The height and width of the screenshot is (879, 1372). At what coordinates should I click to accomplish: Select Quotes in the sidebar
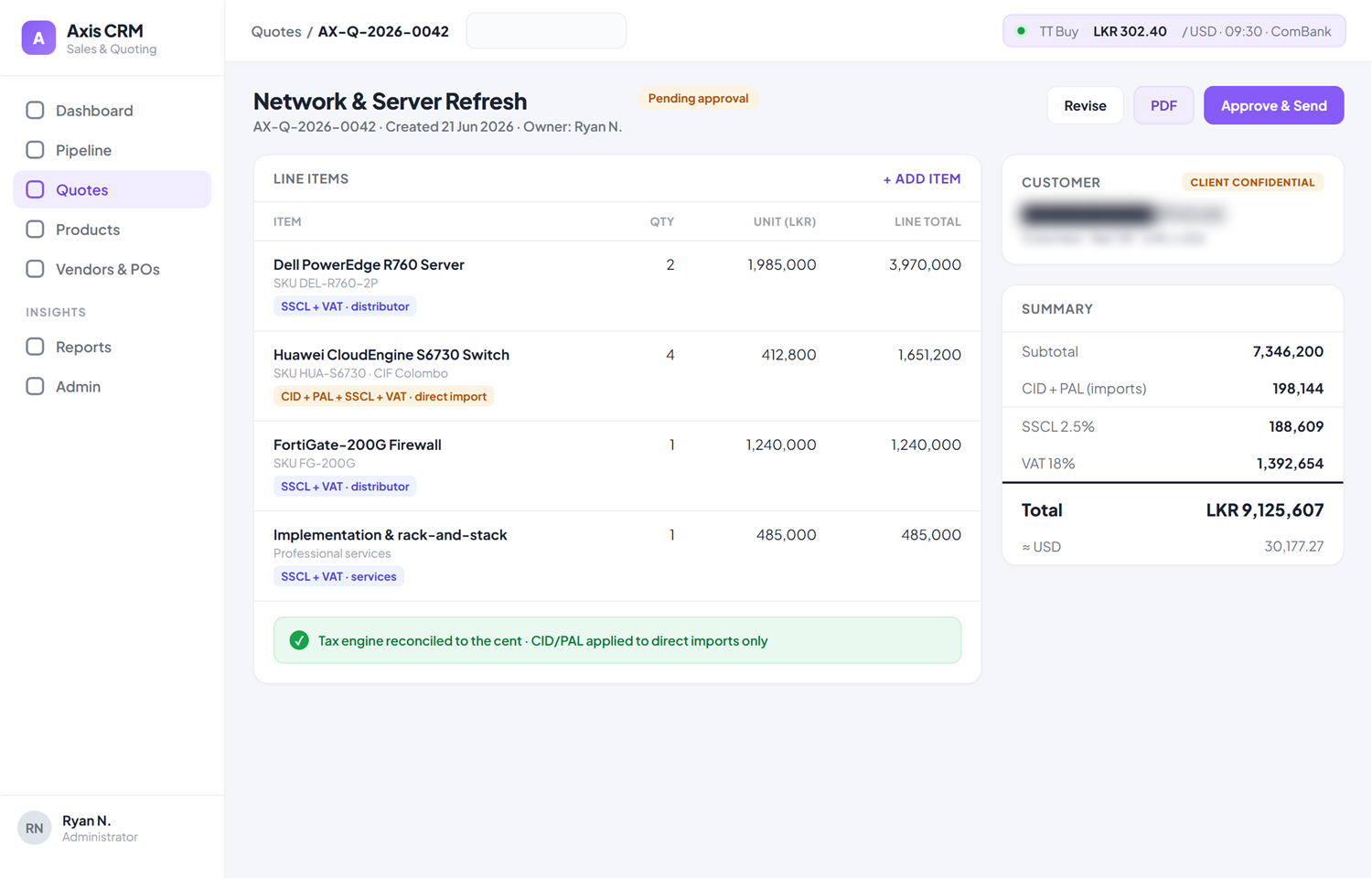pyautogui.click(x=113, y=189)
